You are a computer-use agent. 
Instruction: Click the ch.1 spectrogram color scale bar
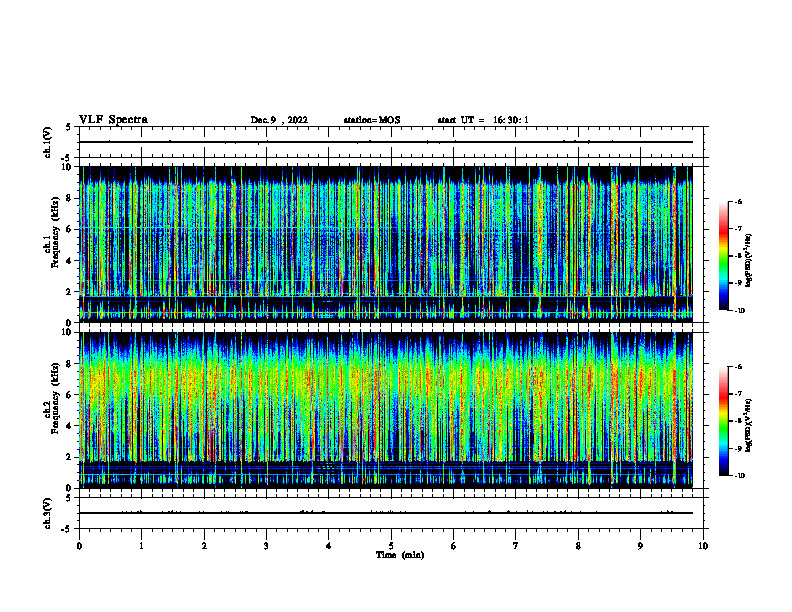[x=723, y=256]
